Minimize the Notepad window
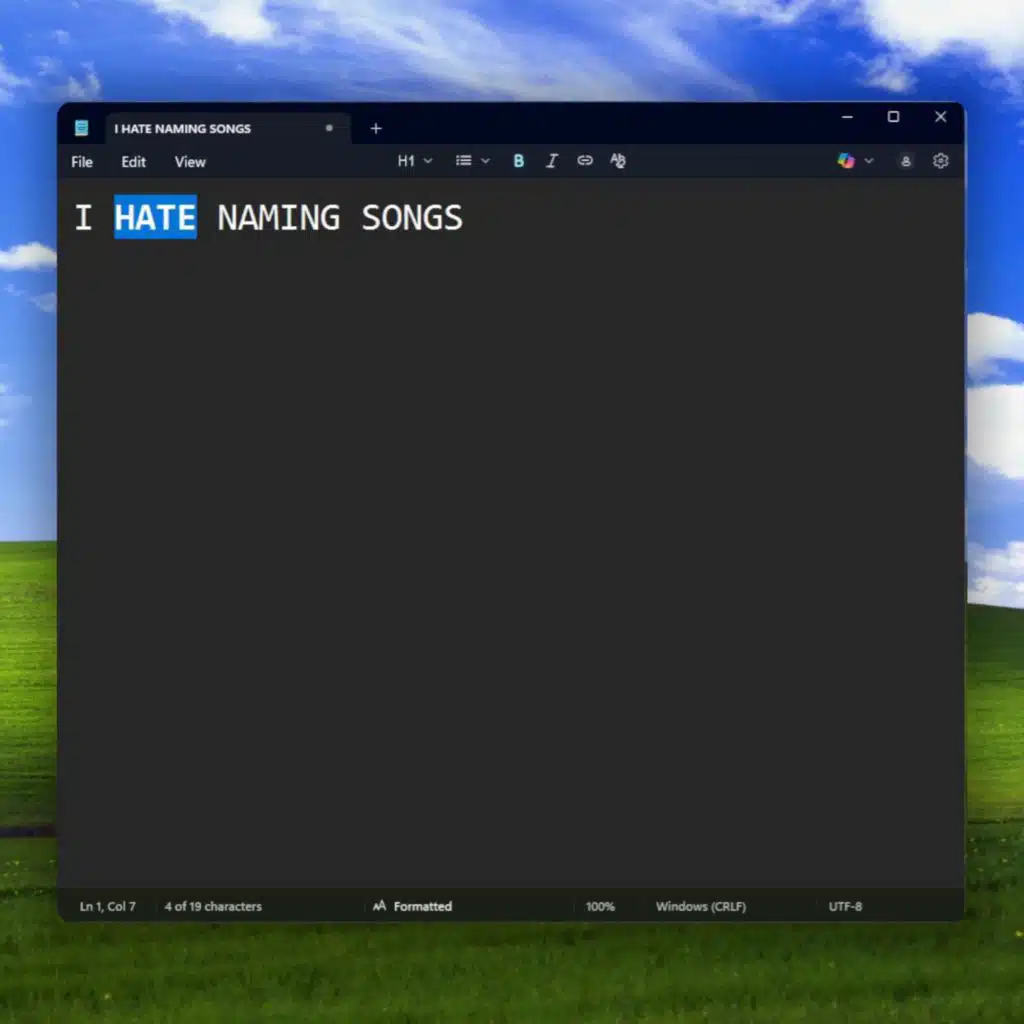This screenshot has height=1024, width=1024. (x=847, y=117)
